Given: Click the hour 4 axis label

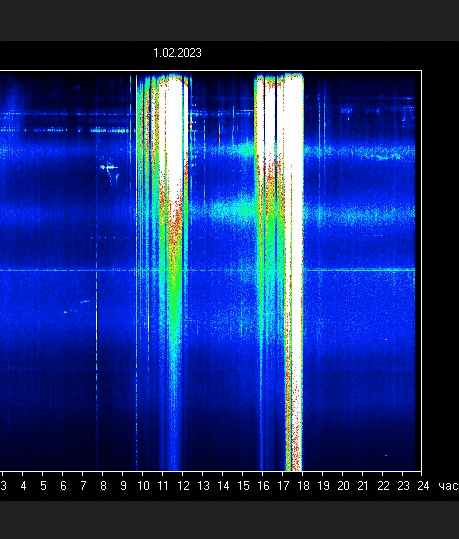Looking at the screenshot, I should click(x=23, y=486).
